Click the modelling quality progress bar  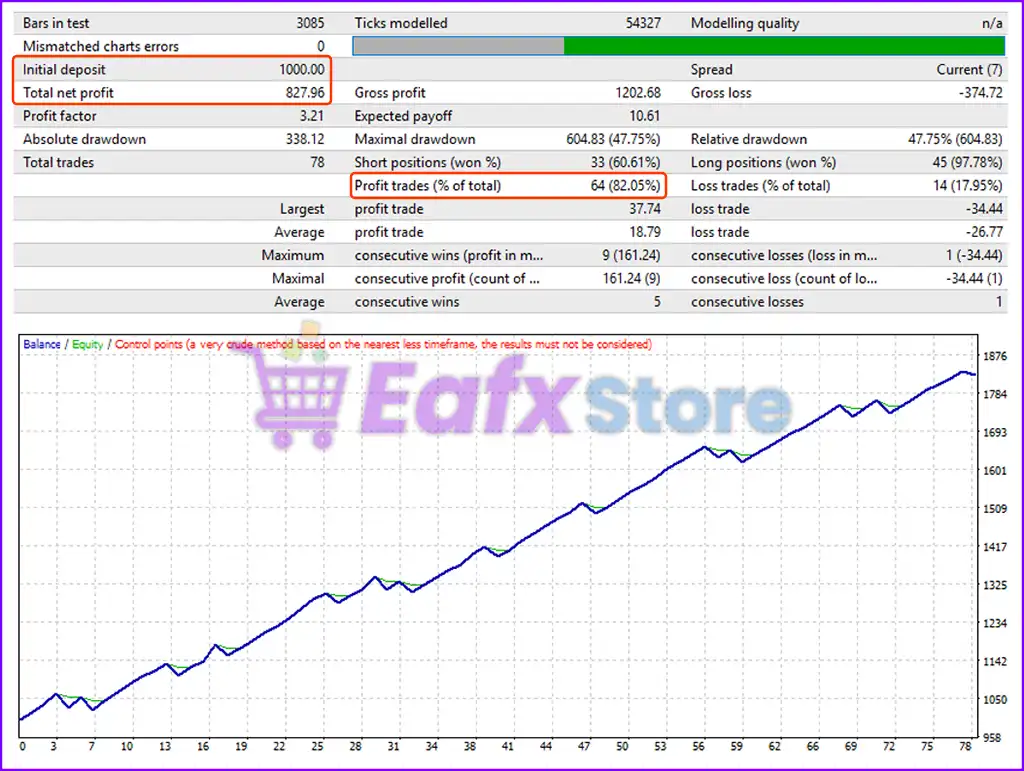click(x=679, y=46)
